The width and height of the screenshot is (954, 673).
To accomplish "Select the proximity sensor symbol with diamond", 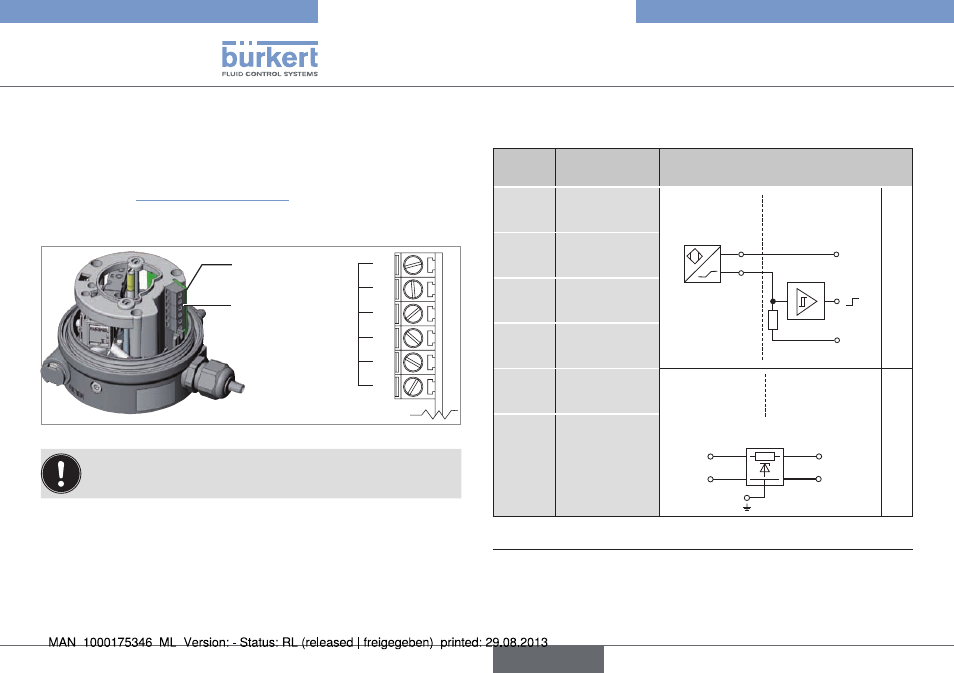I will pos(702,263).
